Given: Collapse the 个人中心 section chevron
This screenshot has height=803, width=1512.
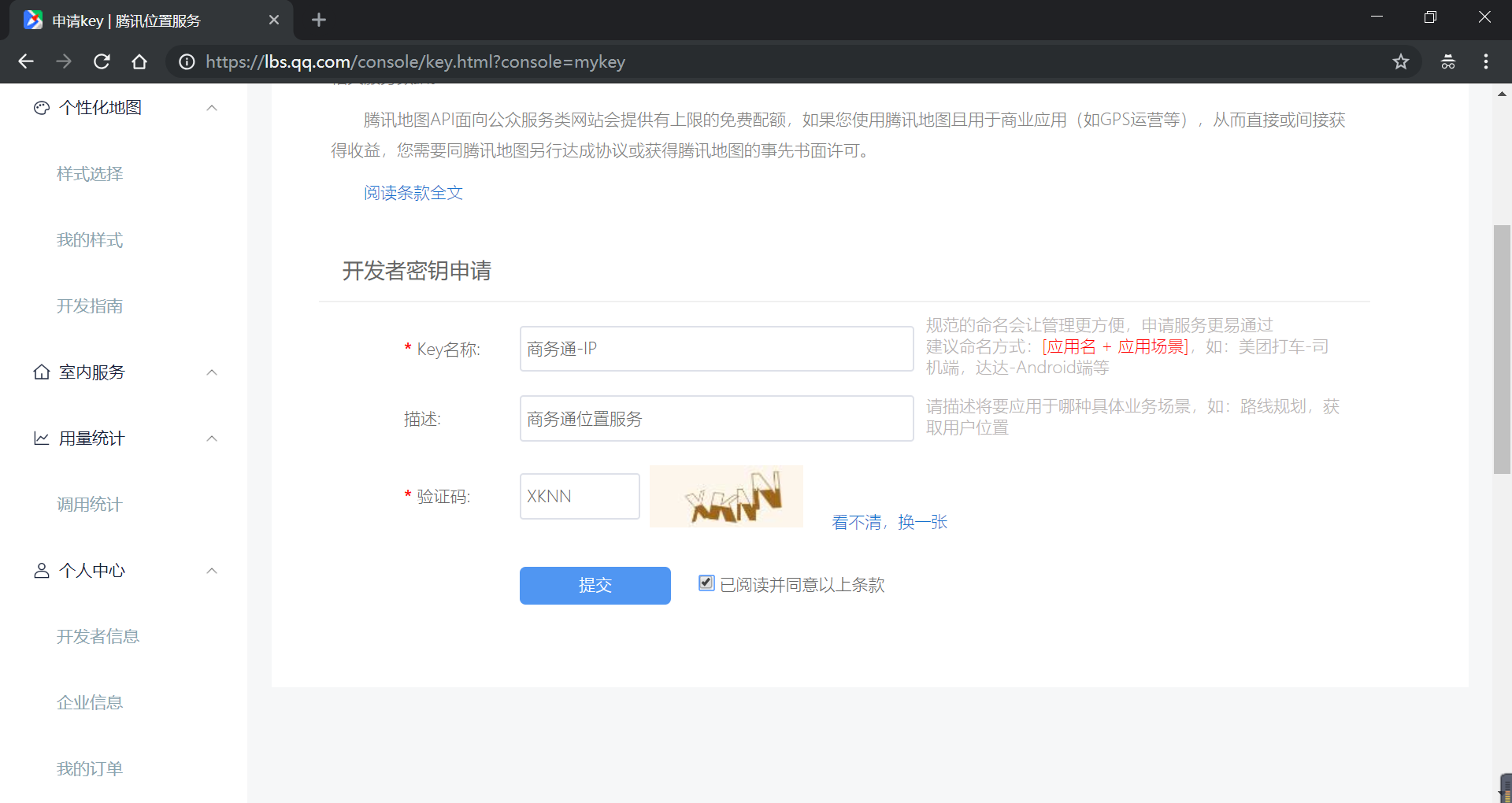Looking at the screenshot, I should pos(212,570).
